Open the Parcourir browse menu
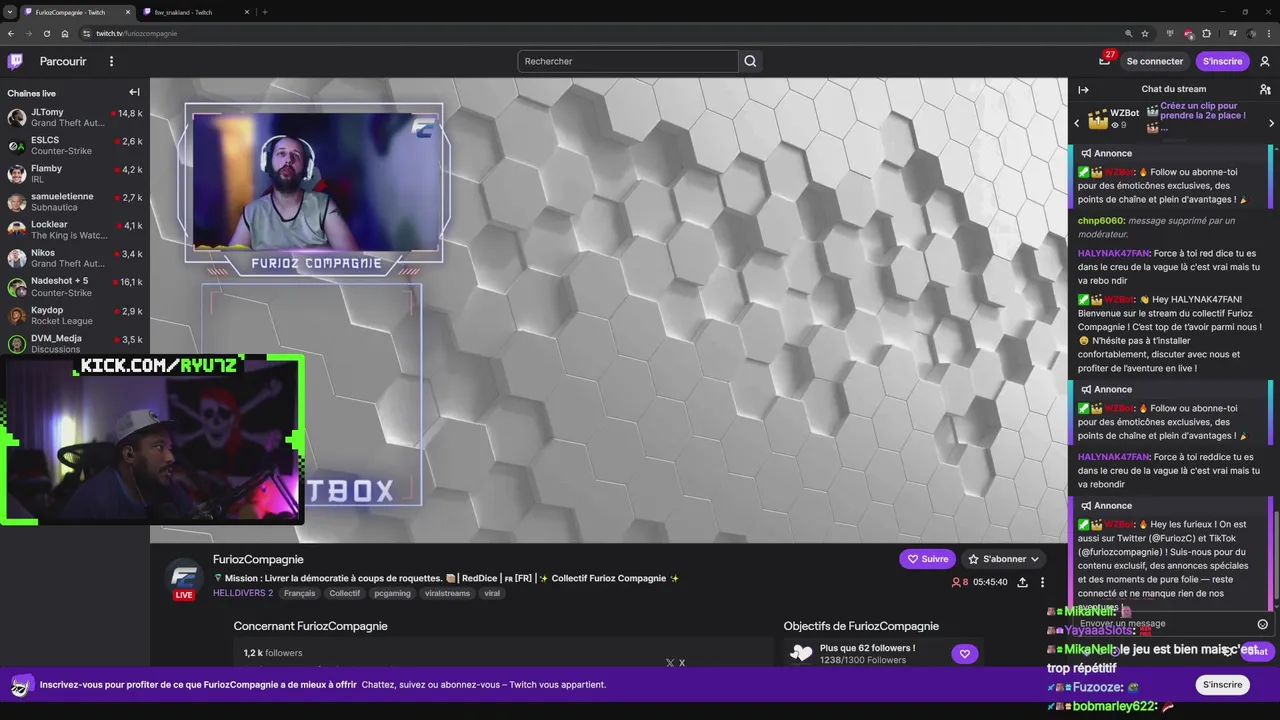 [x=63, y=61]
